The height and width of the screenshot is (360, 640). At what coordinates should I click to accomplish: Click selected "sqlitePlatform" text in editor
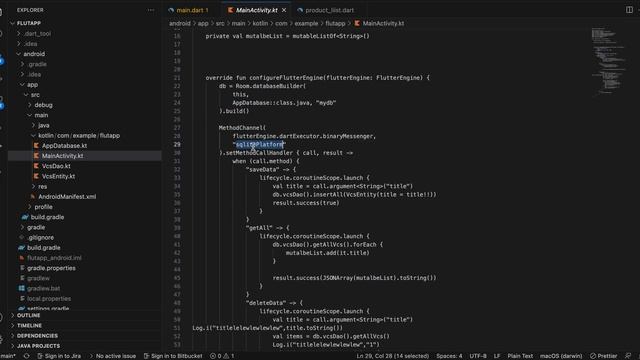[259, 144]
